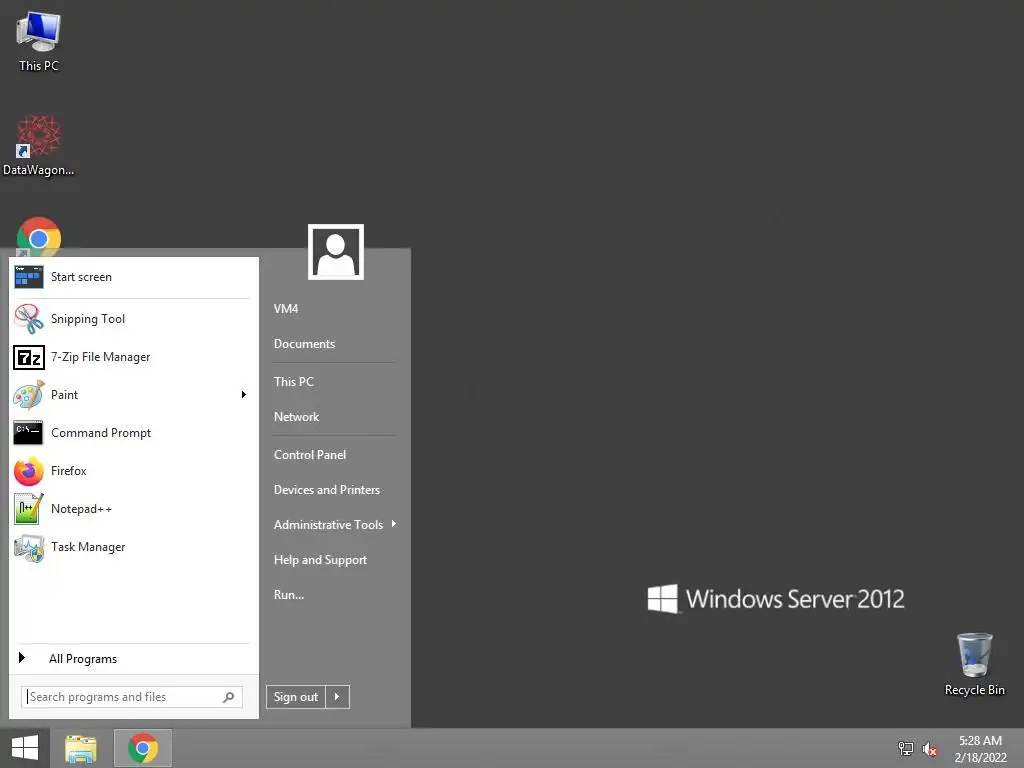Click the Start screen tile icon

28,277
